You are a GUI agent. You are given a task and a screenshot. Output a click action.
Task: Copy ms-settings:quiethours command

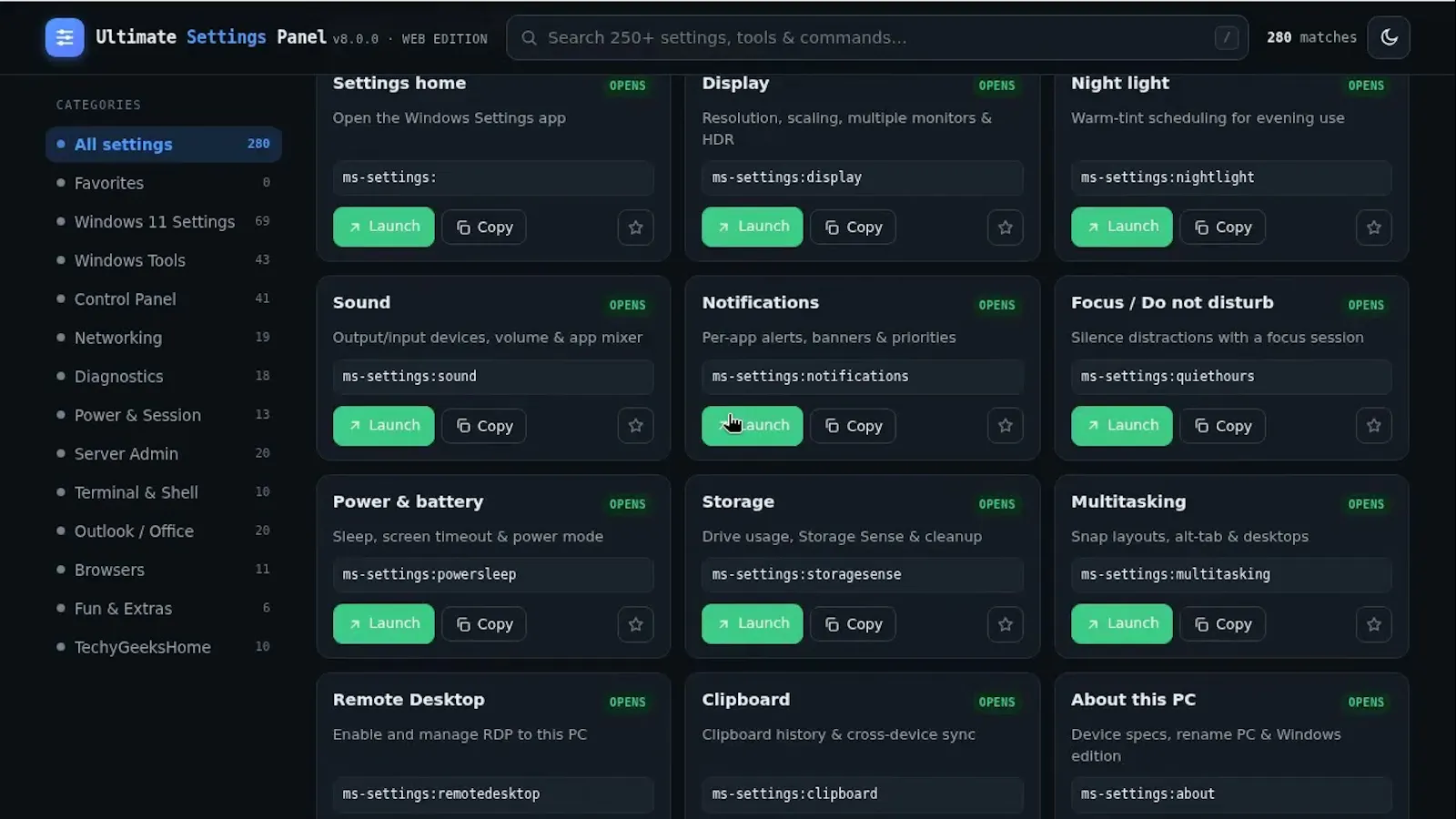pos(1223,426)
